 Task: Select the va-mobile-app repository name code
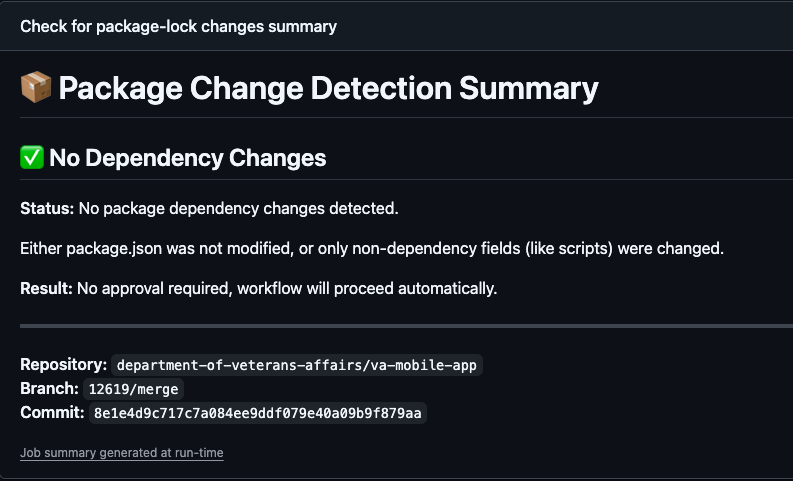click(298, 365)
